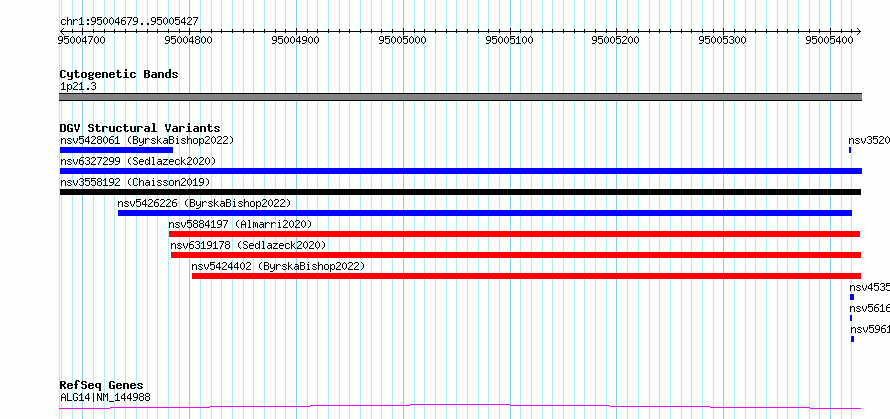Click the red nsv5884197 variant bar
This screenshot has width=890, height=419.
click(x=514, y=234)
